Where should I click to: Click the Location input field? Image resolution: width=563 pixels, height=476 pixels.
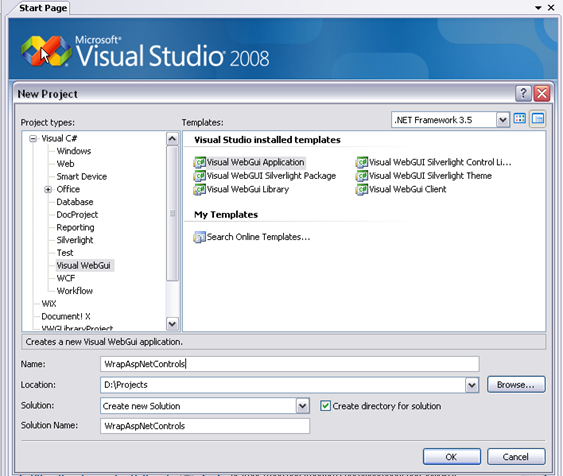click(x=283, y=385)
